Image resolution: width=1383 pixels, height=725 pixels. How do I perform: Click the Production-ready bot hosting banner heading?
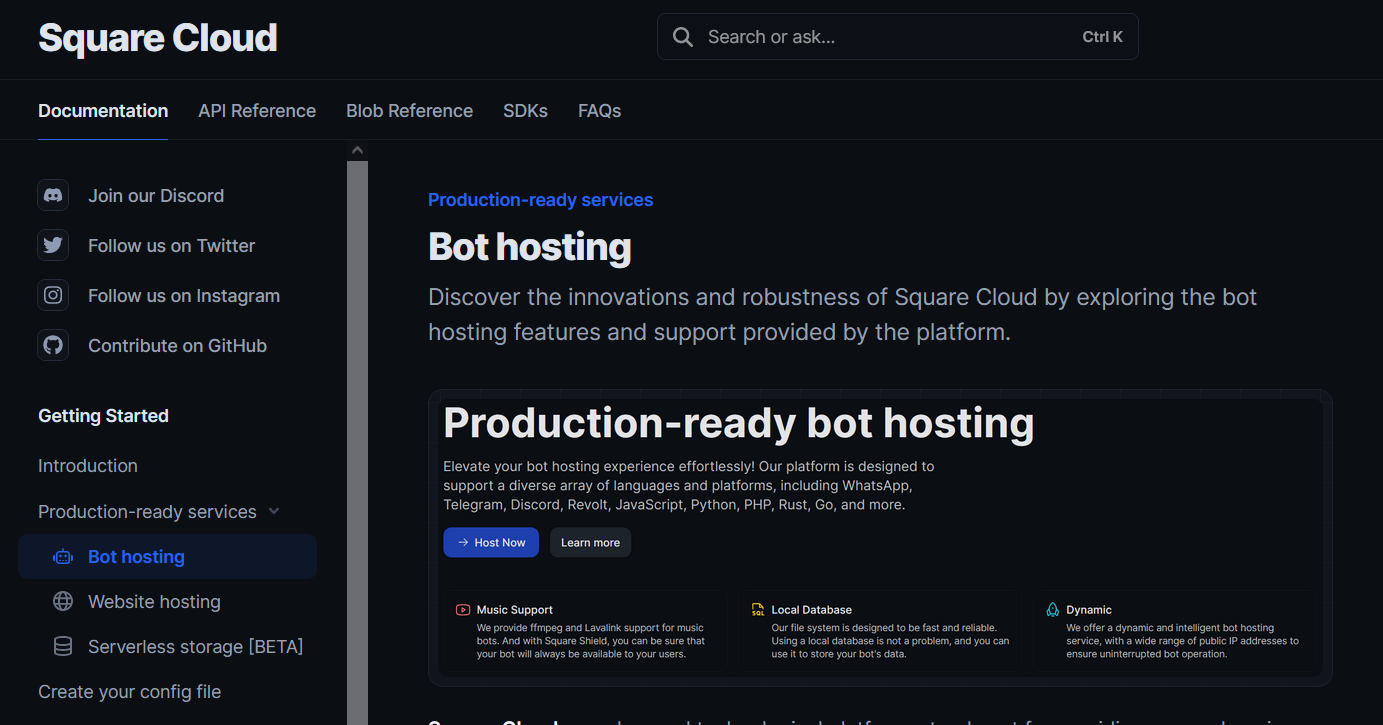pos(738,423)
